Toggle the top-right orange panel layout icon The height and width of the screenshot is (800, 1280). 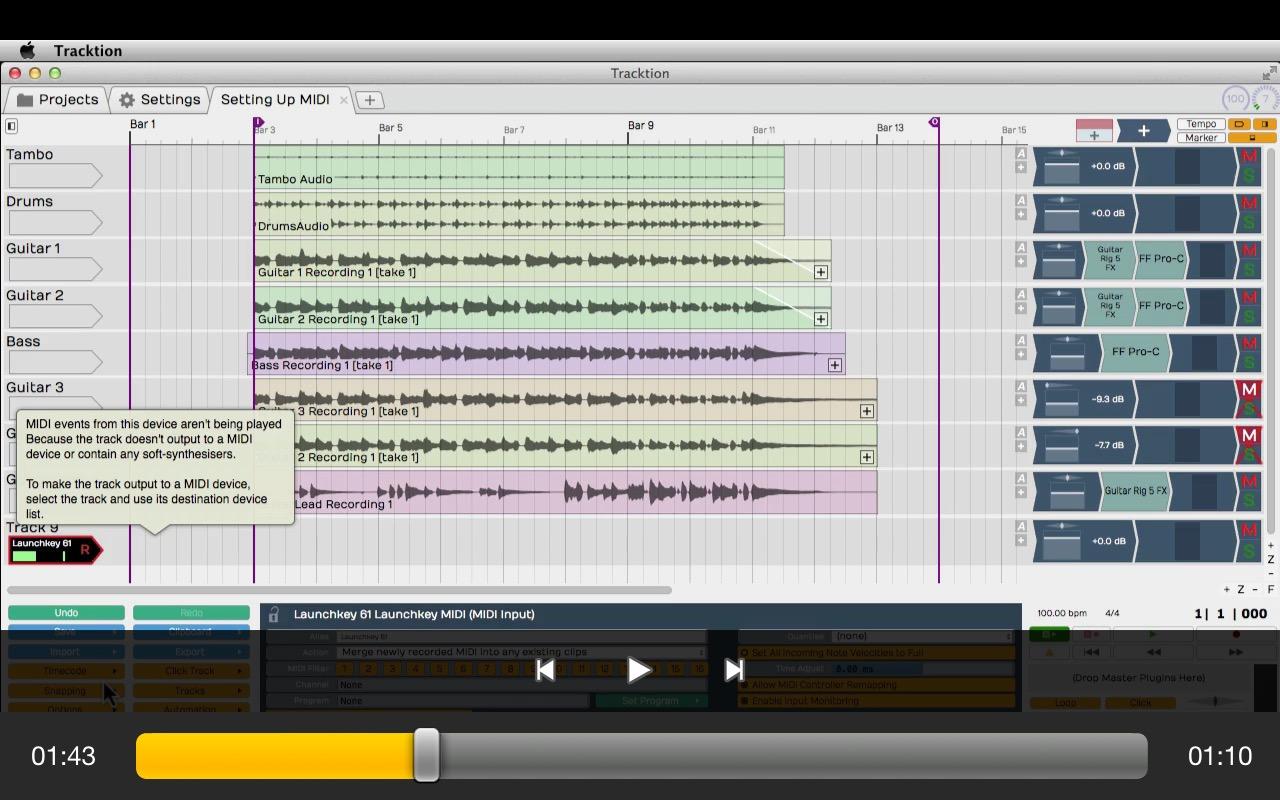(1264, 124)
